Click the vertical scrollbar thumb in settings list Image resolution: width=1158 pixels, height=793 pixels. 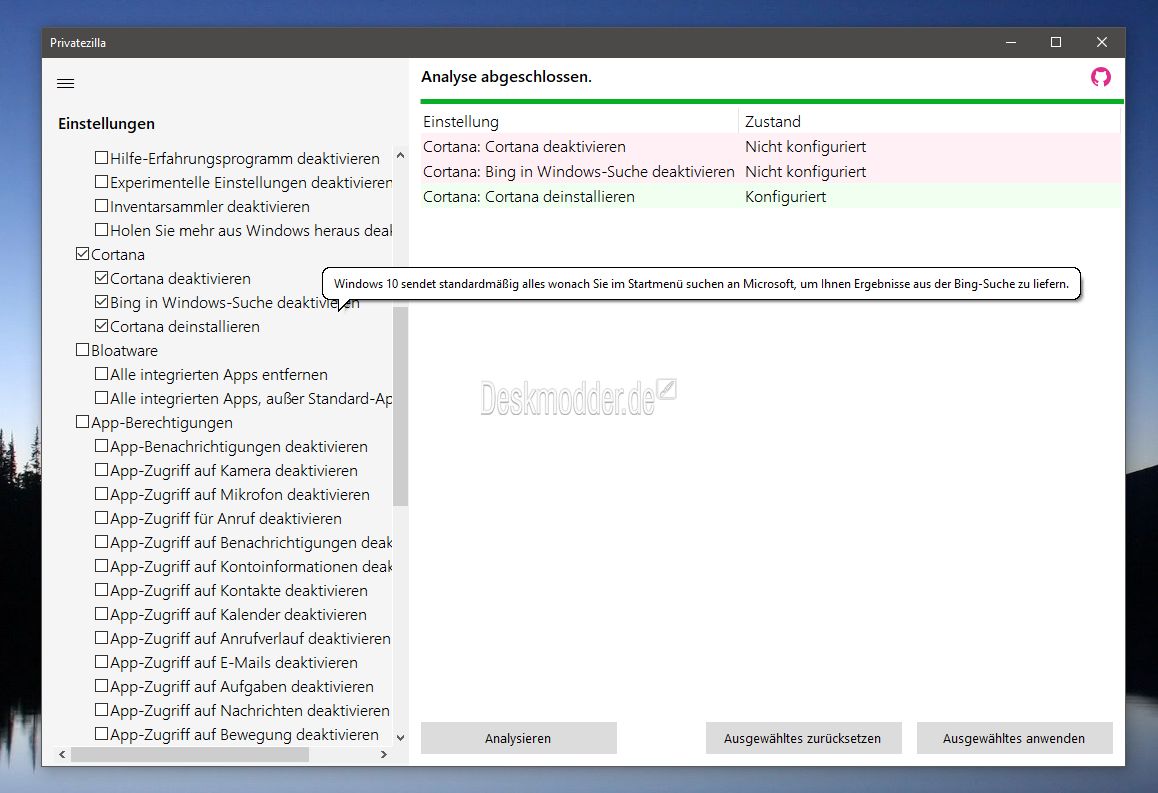point(400,406)
